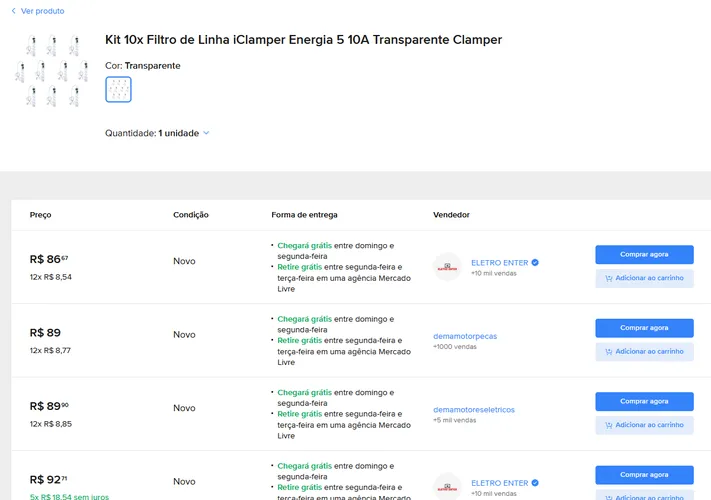This screenshot has height=500, width=711.
Task: Click ELETRO ENTER logo in the R$ 92 row
Action: point(447,486)
